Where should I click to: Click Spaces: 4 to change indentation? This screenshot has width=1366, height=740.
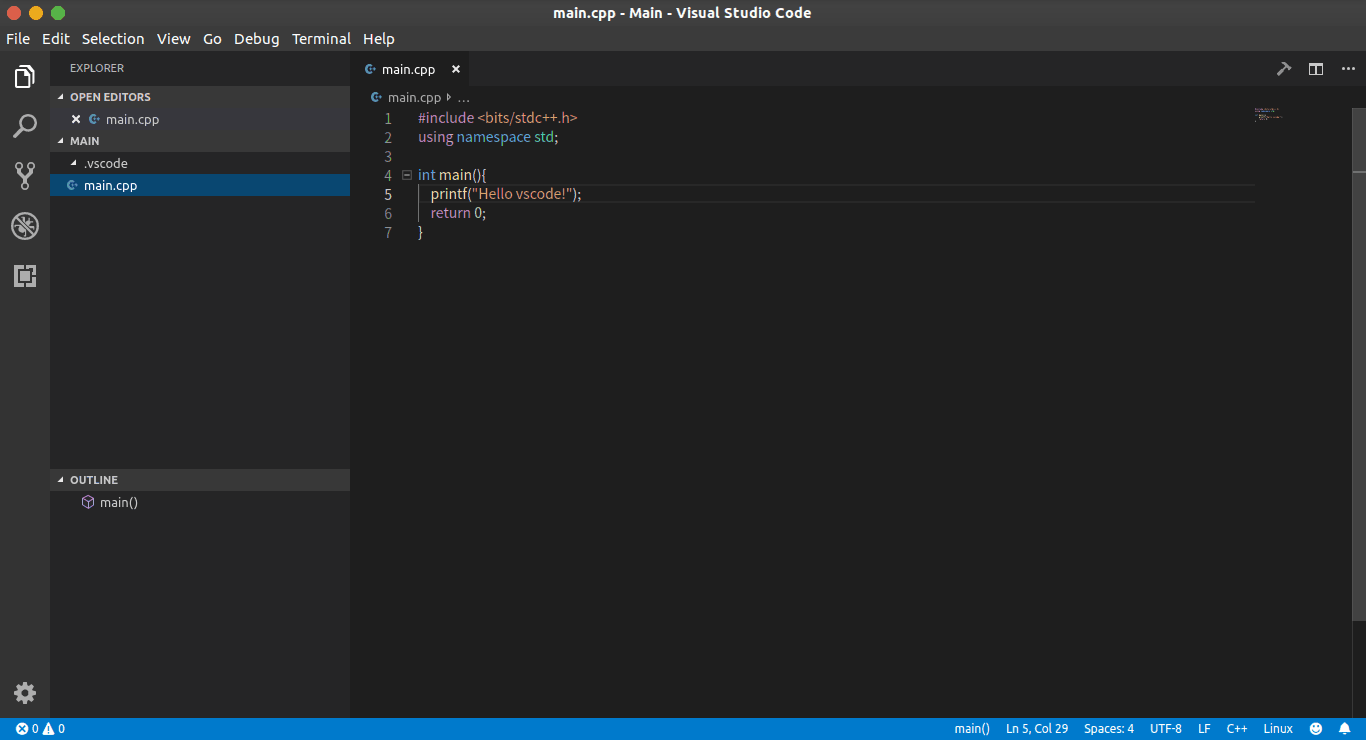coord(1108,728)
